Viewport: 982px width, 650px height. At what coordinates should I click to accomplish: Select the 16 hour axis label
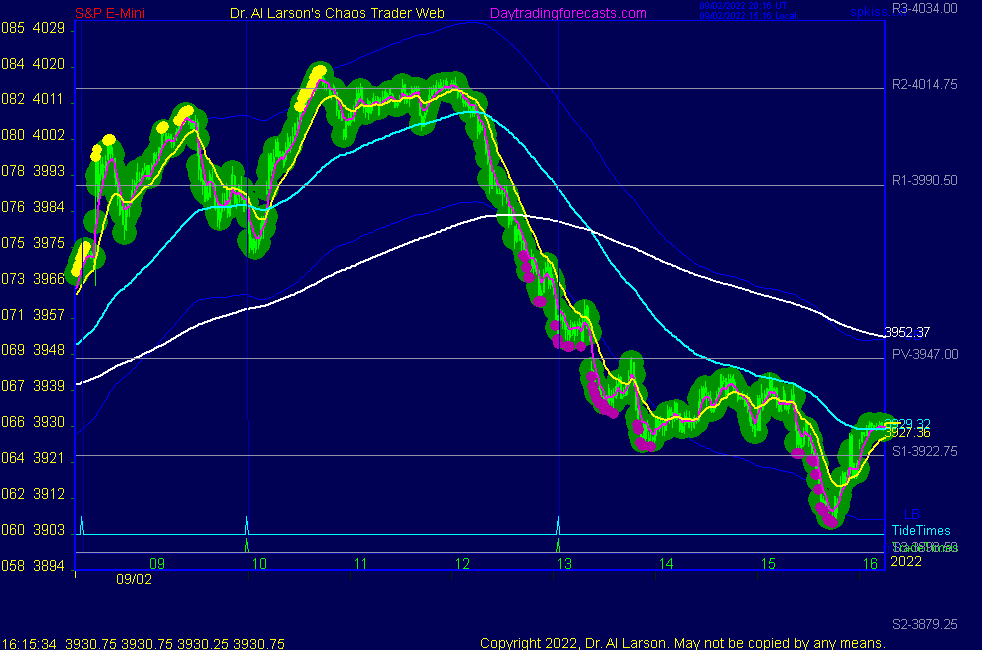click(x=870, y=564)
